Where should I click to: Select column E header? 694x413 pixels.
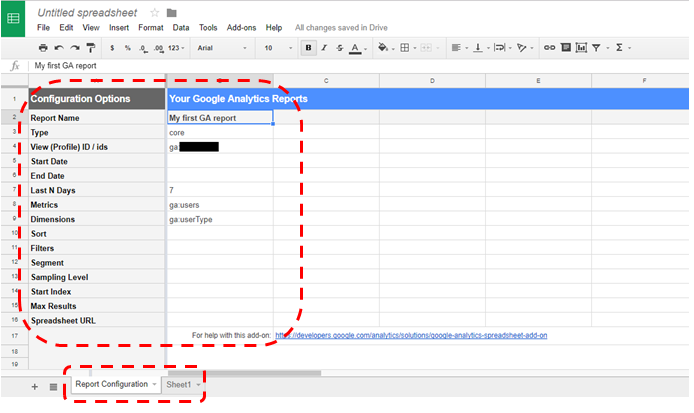(538, 81)
